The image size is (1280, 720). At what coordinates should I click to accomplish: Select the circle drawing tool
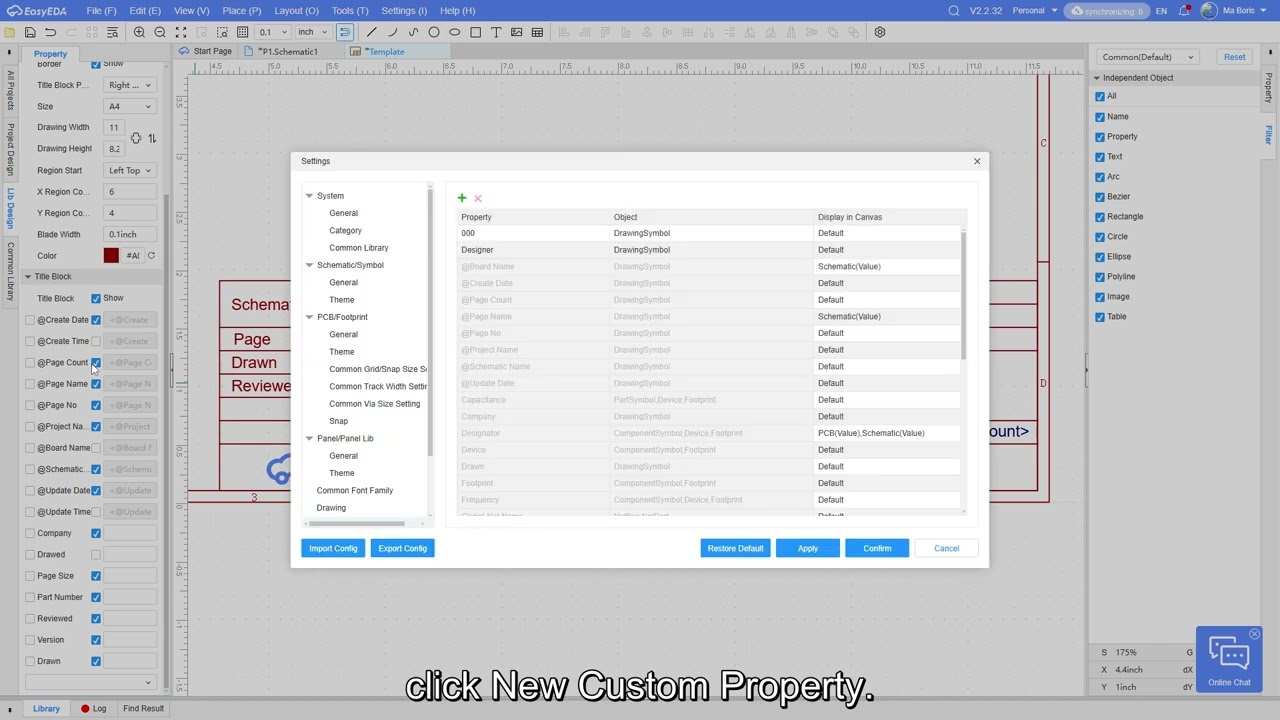pos(434,32)
